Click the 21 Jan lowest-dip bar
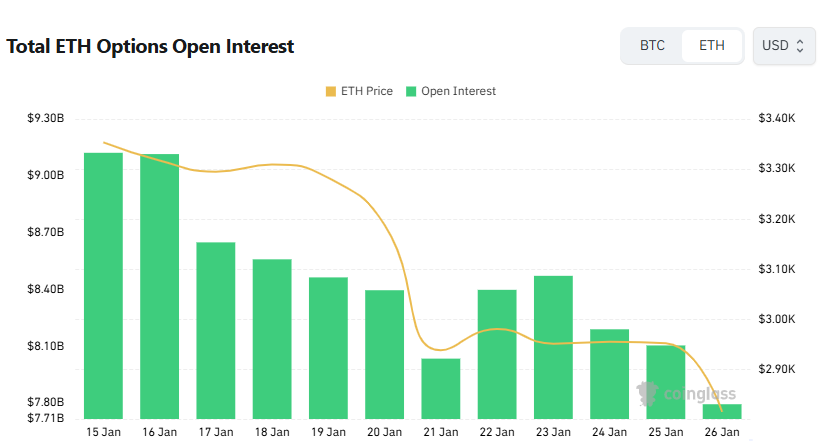 point(441,388)
